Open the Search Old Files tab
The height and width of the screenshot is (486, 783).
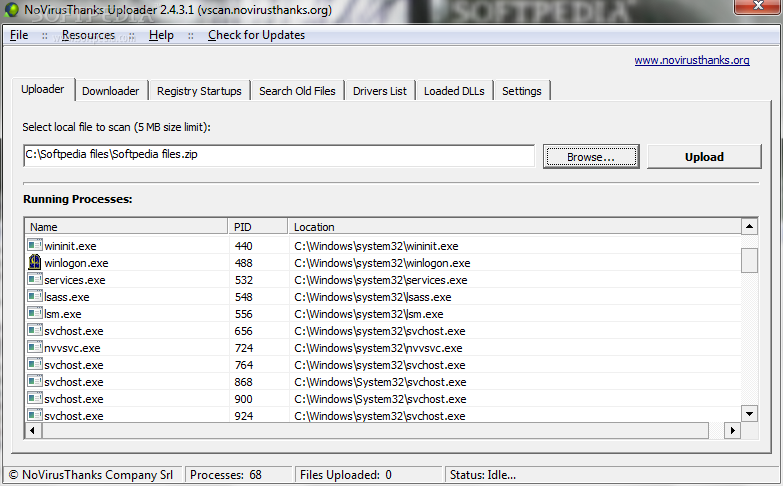pyautogui.click(x=297, y=91)
